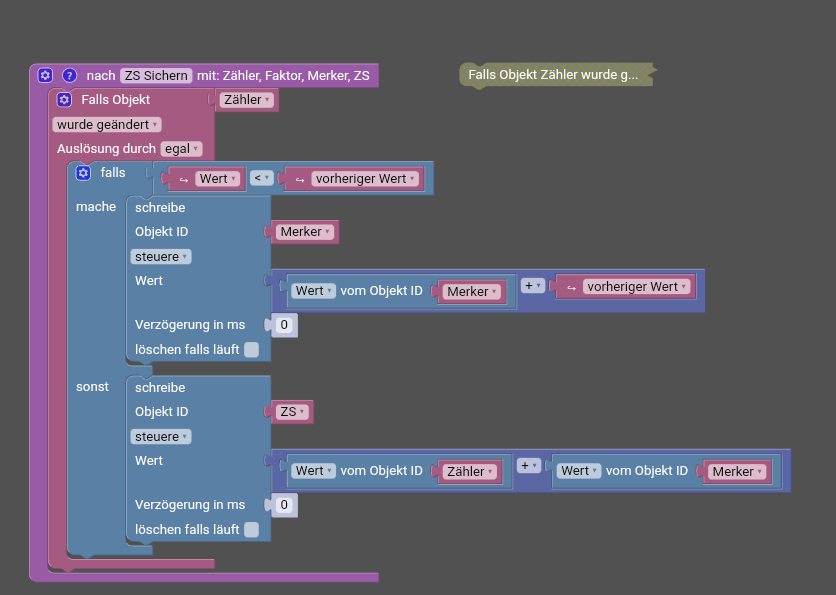836x595 pixels.
Task: Open the '+' operator dropdown in mache block
Action: [533, 286]
